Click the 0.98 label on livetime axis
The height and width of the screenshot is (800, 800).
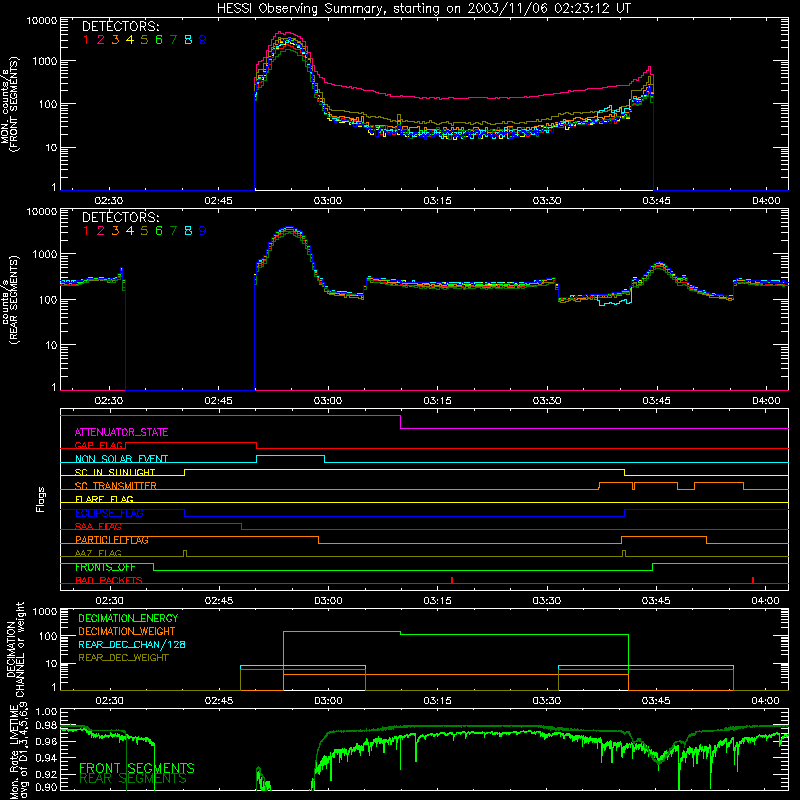[x=47, y=725]
